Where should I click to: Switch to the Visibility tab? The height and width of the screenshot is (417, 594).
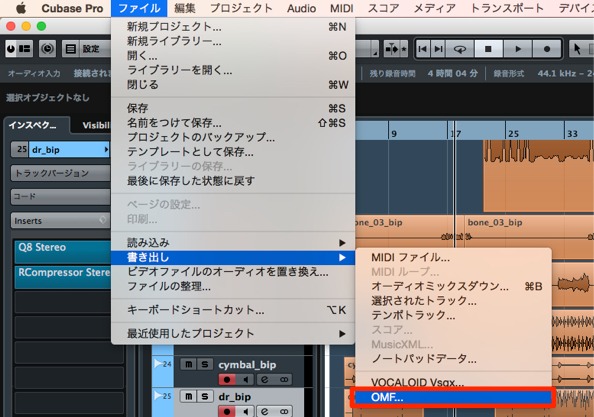[x=95, y=125]
